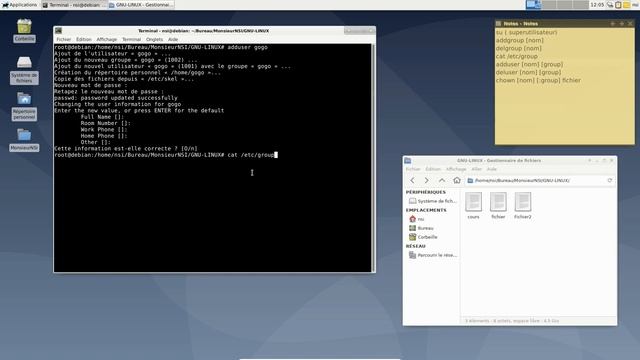Select the fichier file icon
Screen dimensions: 640x360
(498, 206)
